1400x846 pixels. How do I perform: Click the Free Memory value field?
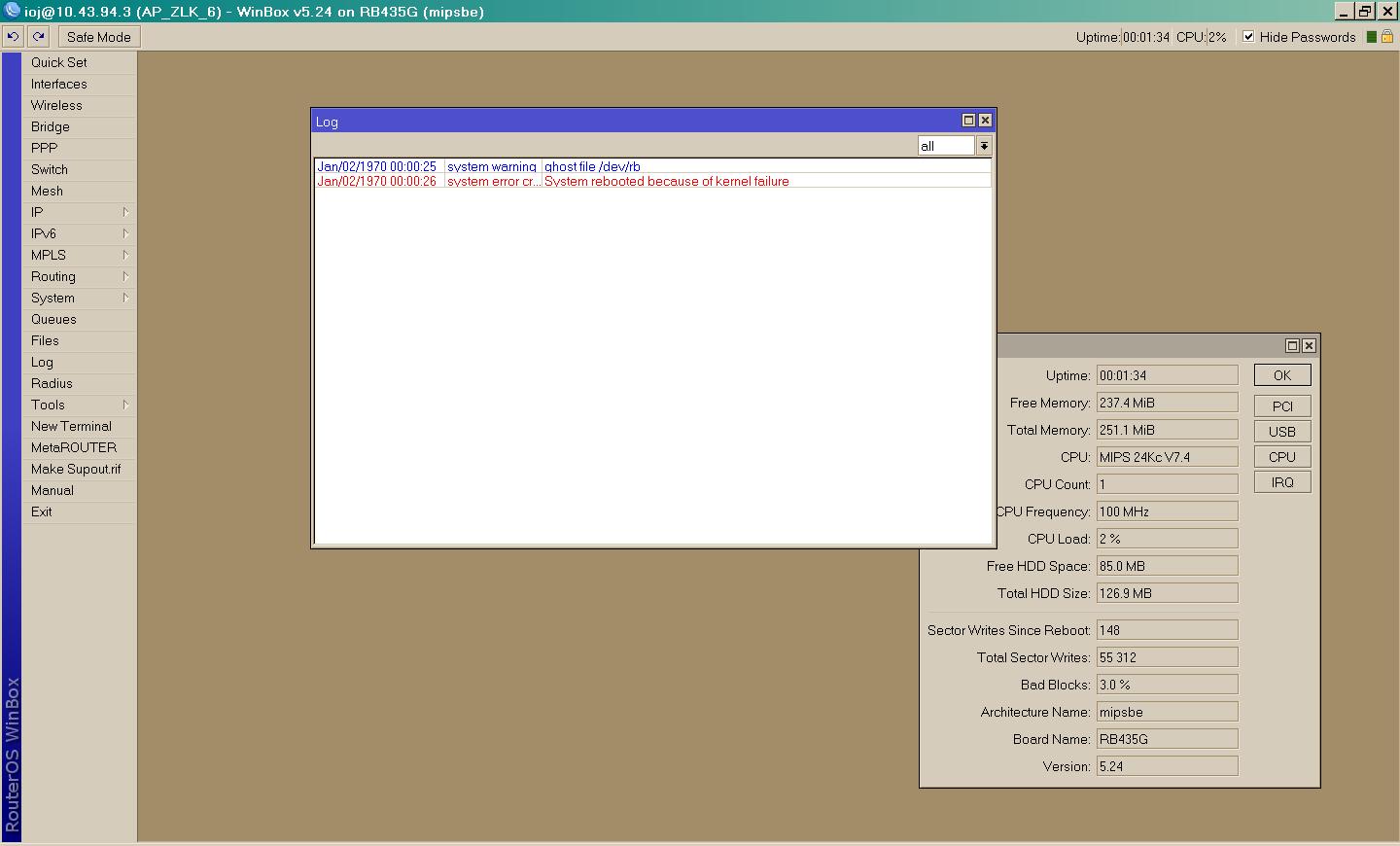point(1167,403)
